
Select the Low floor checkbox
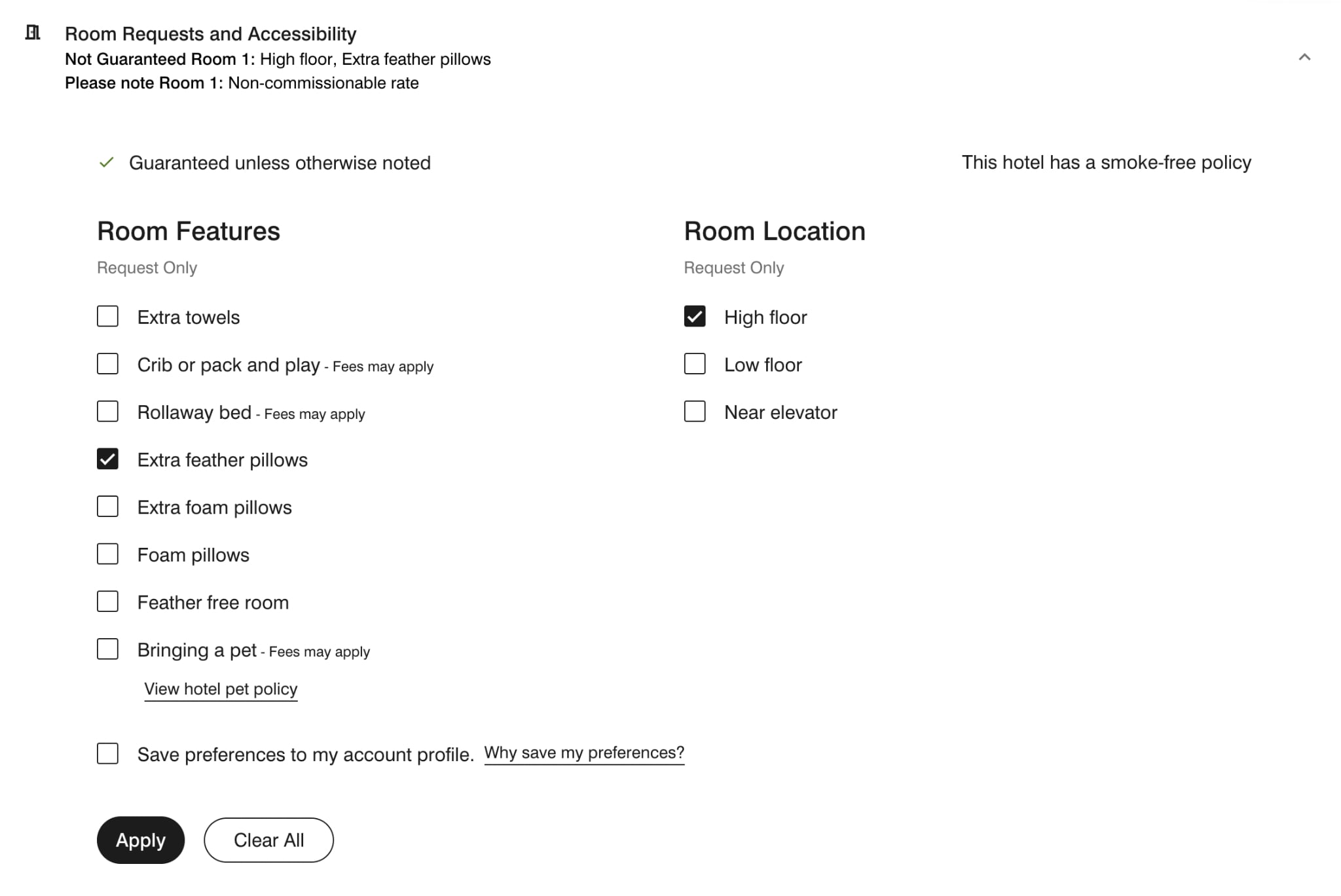pyautogui.click(x=694, y=364)
